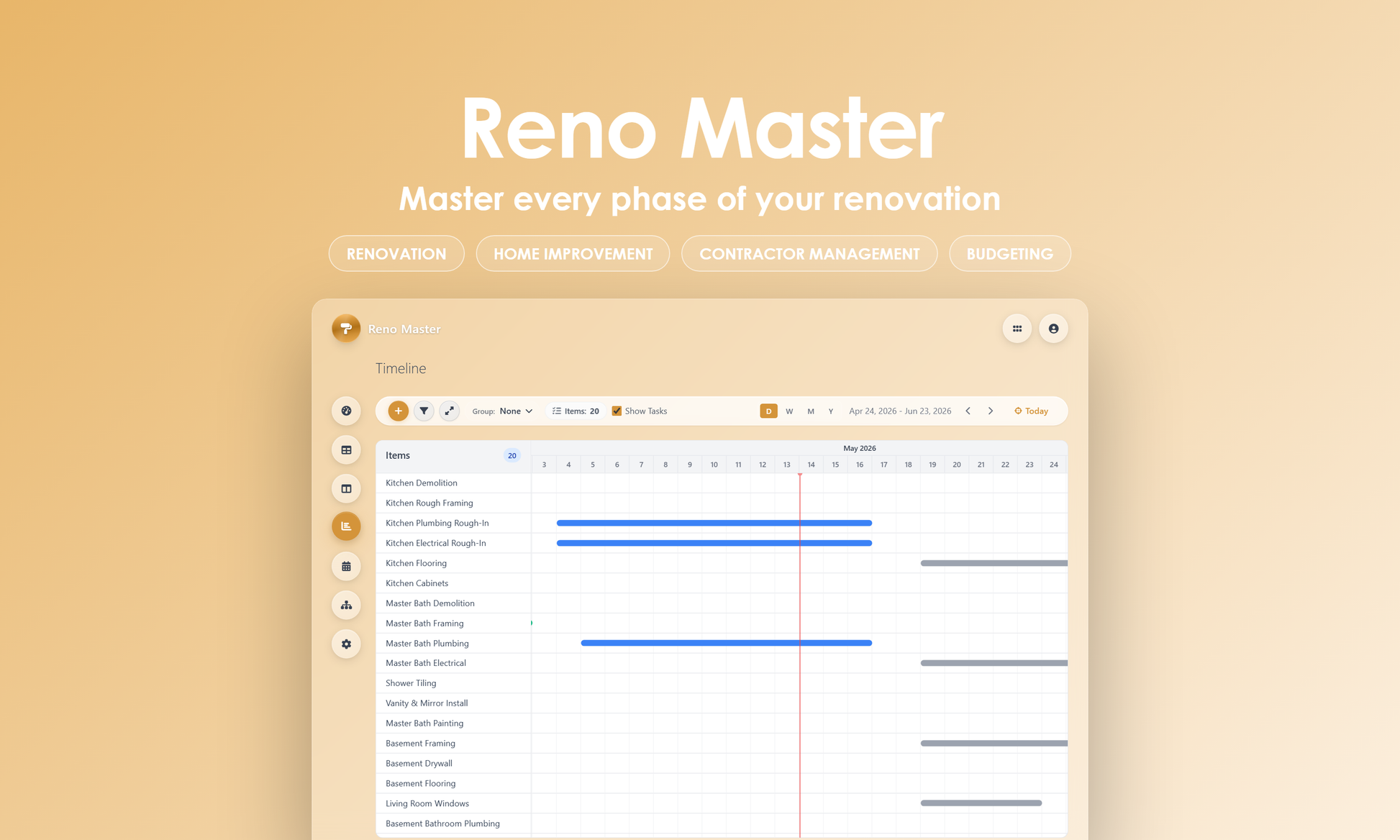Click the Kitchen Electrical Rough-In blue bar
Image resolution: width=1400 pixels, height=840 pixels.
tap(714, 543)
